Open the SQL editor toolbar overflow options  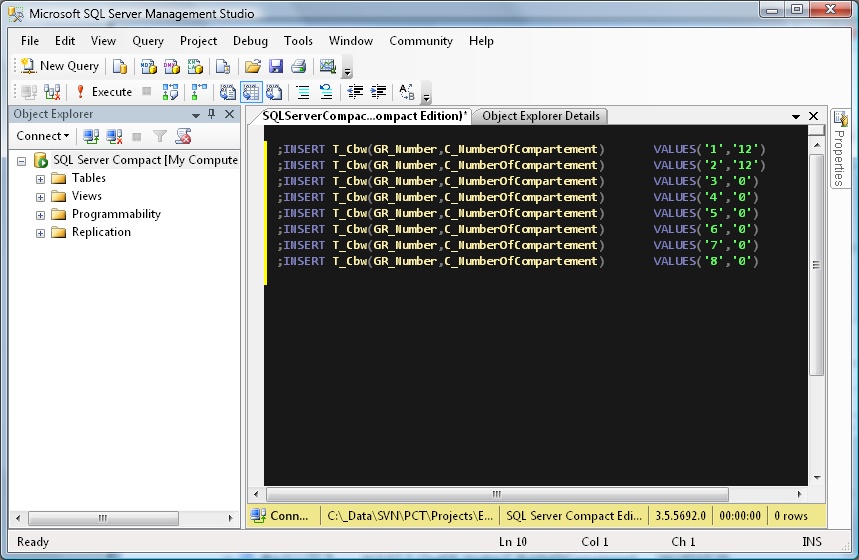(427, 95)
